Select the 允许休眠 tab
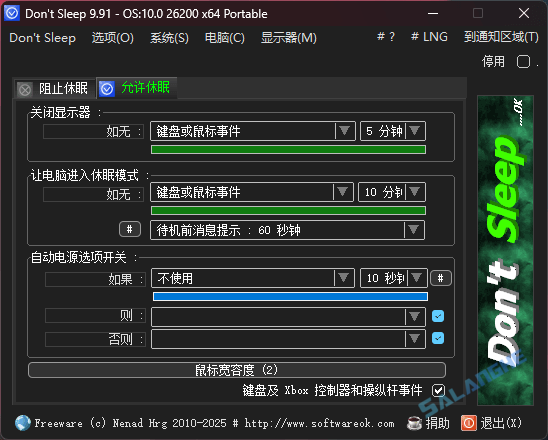This screenshot has width=548, height=440. pyautogui.click(x=137, y=88)
